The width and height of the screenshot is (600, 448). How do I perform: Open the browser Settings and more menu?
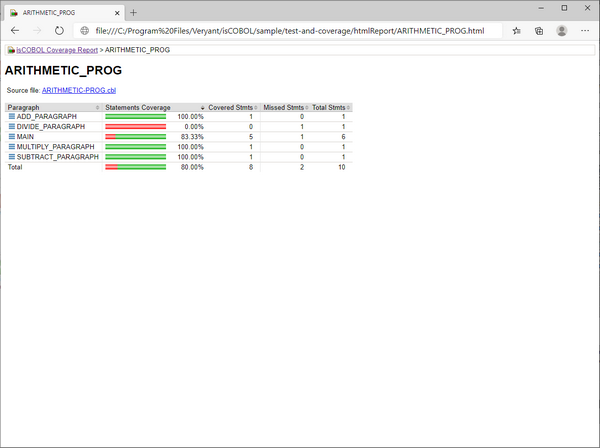click(585, 31)
